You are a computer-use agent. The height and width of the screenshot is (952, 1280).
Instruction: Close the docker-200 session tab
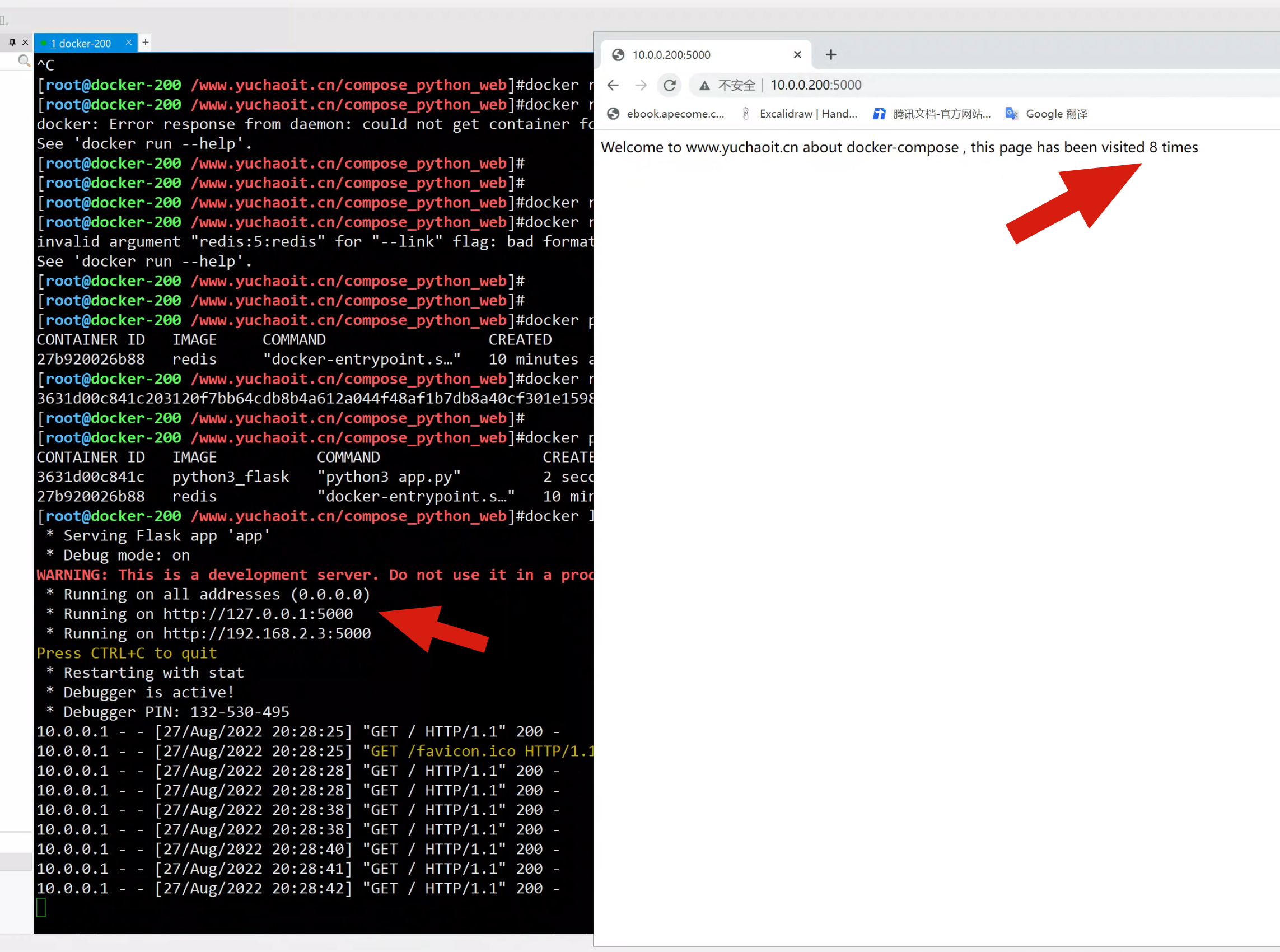(128, 42)
